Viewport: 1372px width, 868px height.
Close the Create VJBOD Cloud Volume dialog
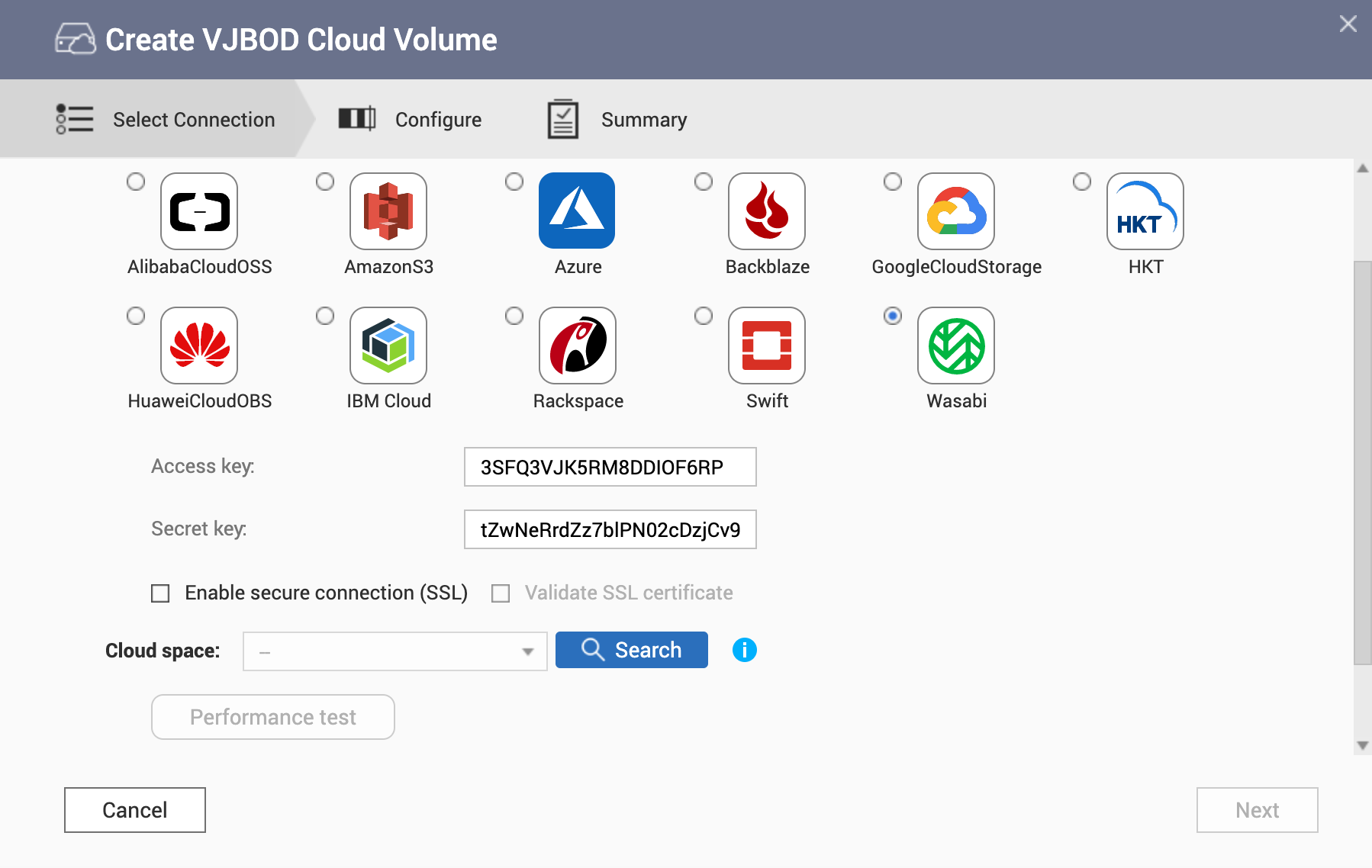[x=1348, y=24]
